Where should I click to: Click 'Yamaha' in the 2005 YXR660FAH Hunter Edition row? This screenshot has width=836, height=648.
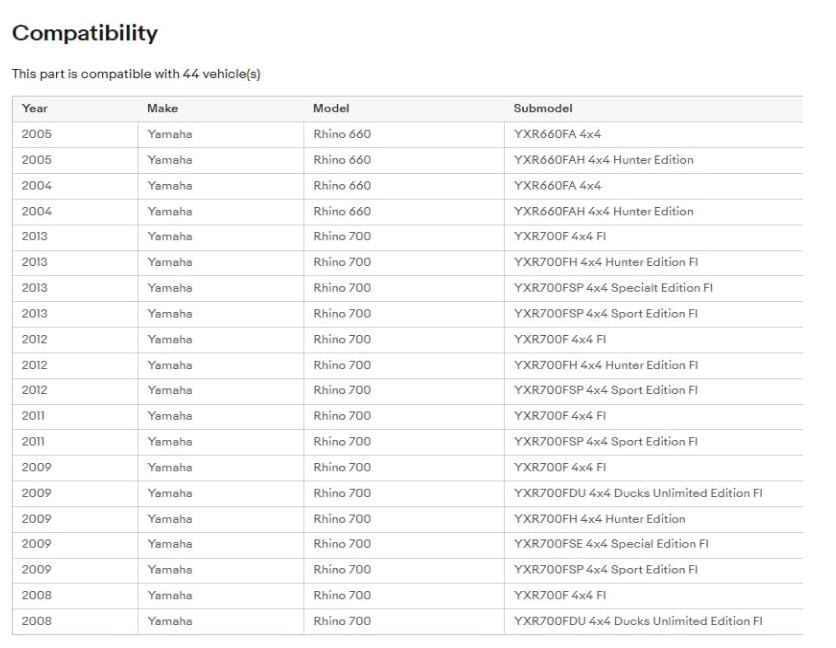(x=170, y=160)
